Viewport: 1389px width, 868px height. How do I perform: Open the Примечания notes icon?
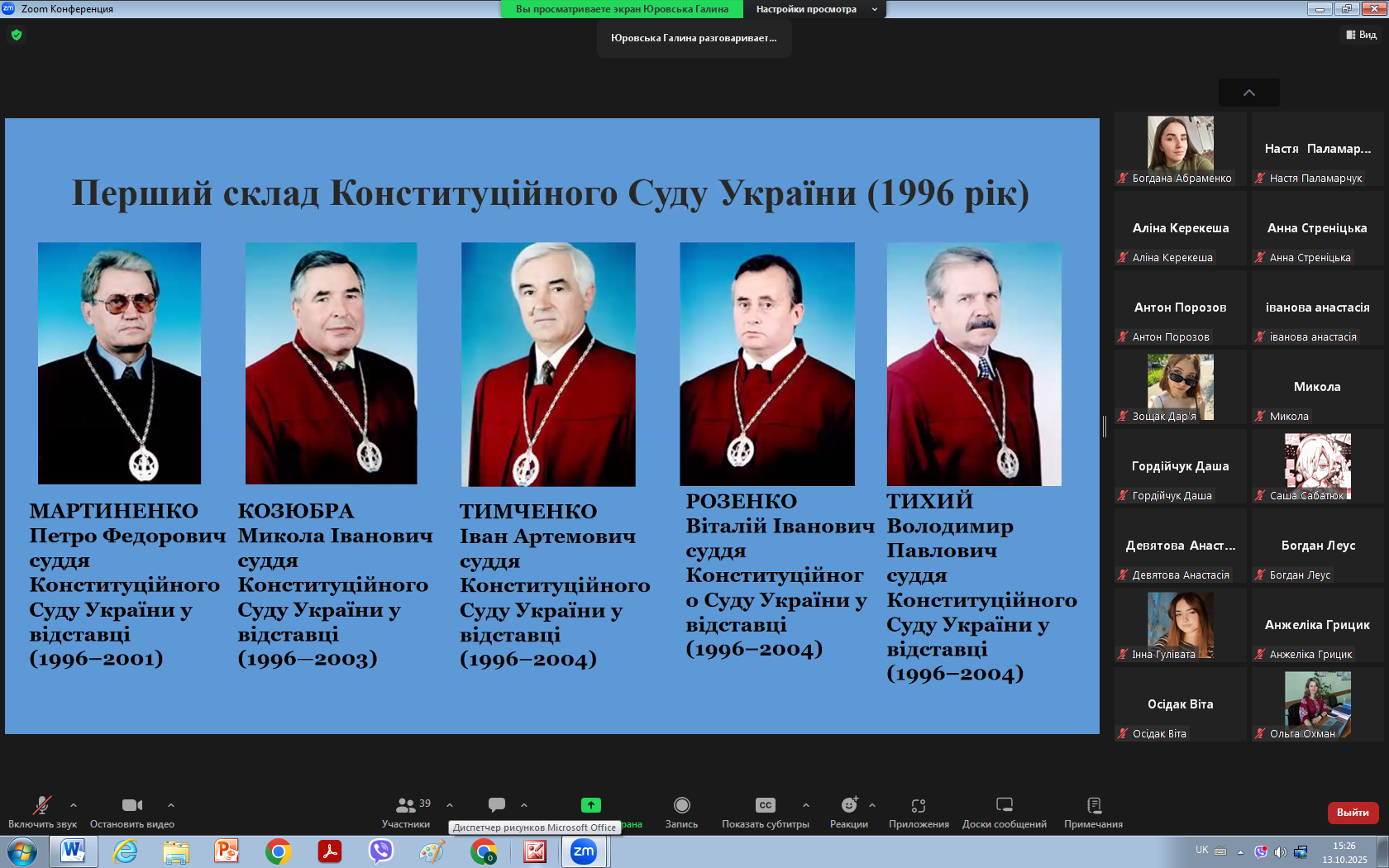coord(1093,805)
